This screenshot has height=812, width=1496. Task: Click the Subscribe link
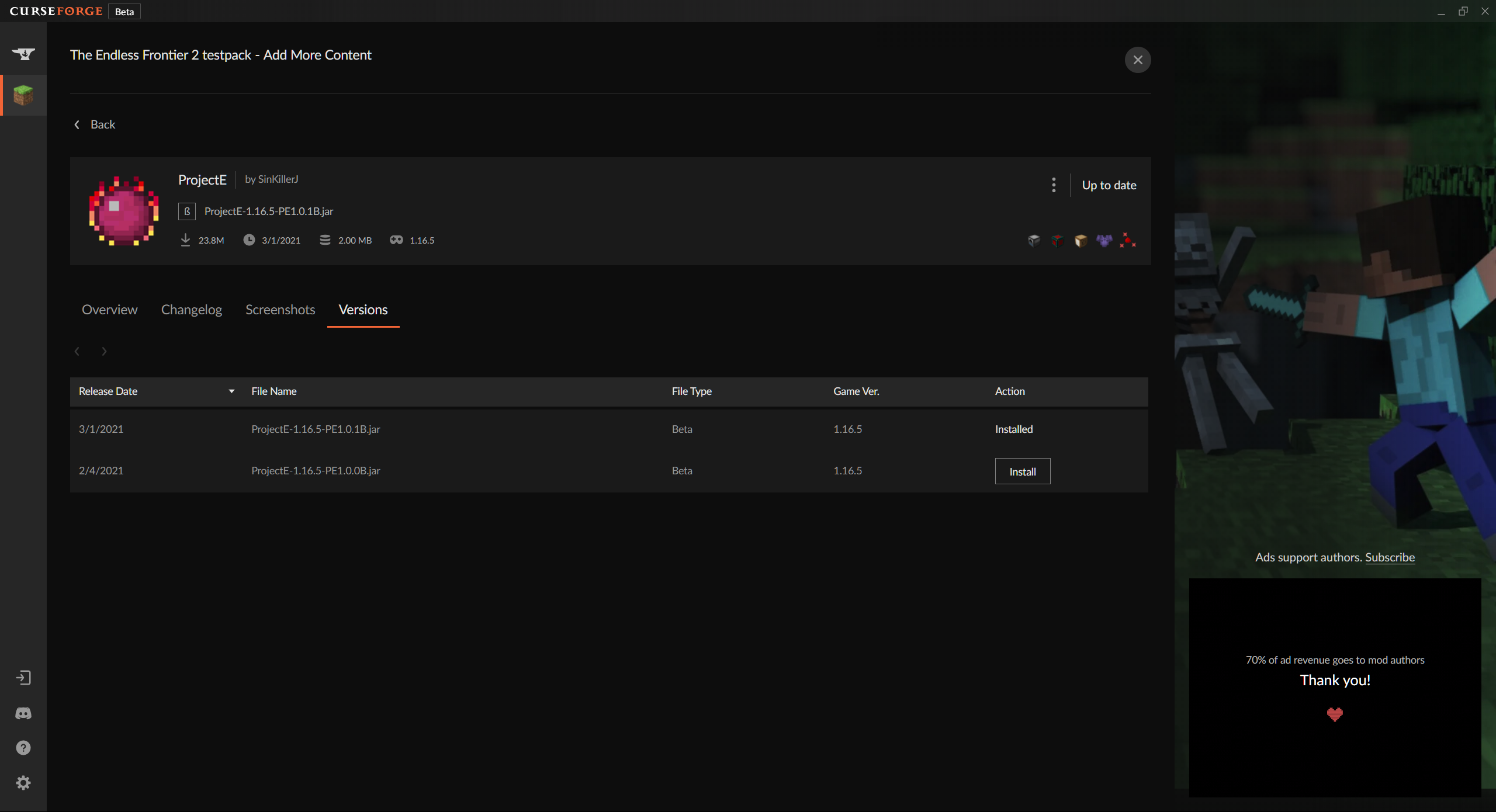1390,557
